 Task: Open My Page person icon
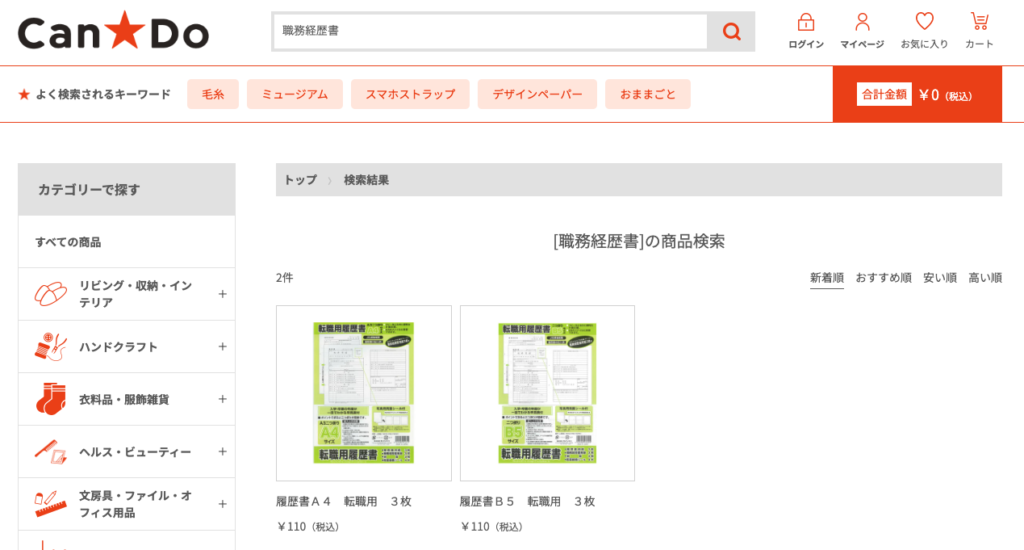coord(862,23)
